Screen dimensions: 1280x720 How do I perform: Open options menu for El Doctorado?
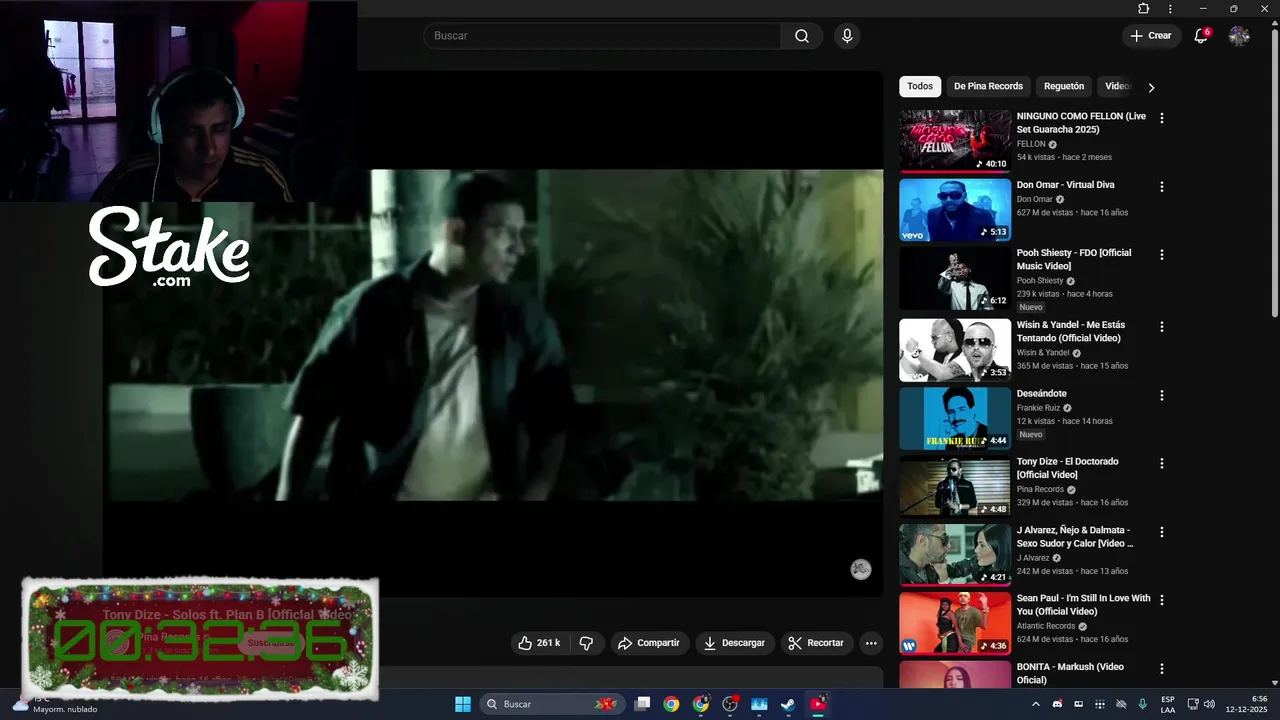pos(1161,464)
